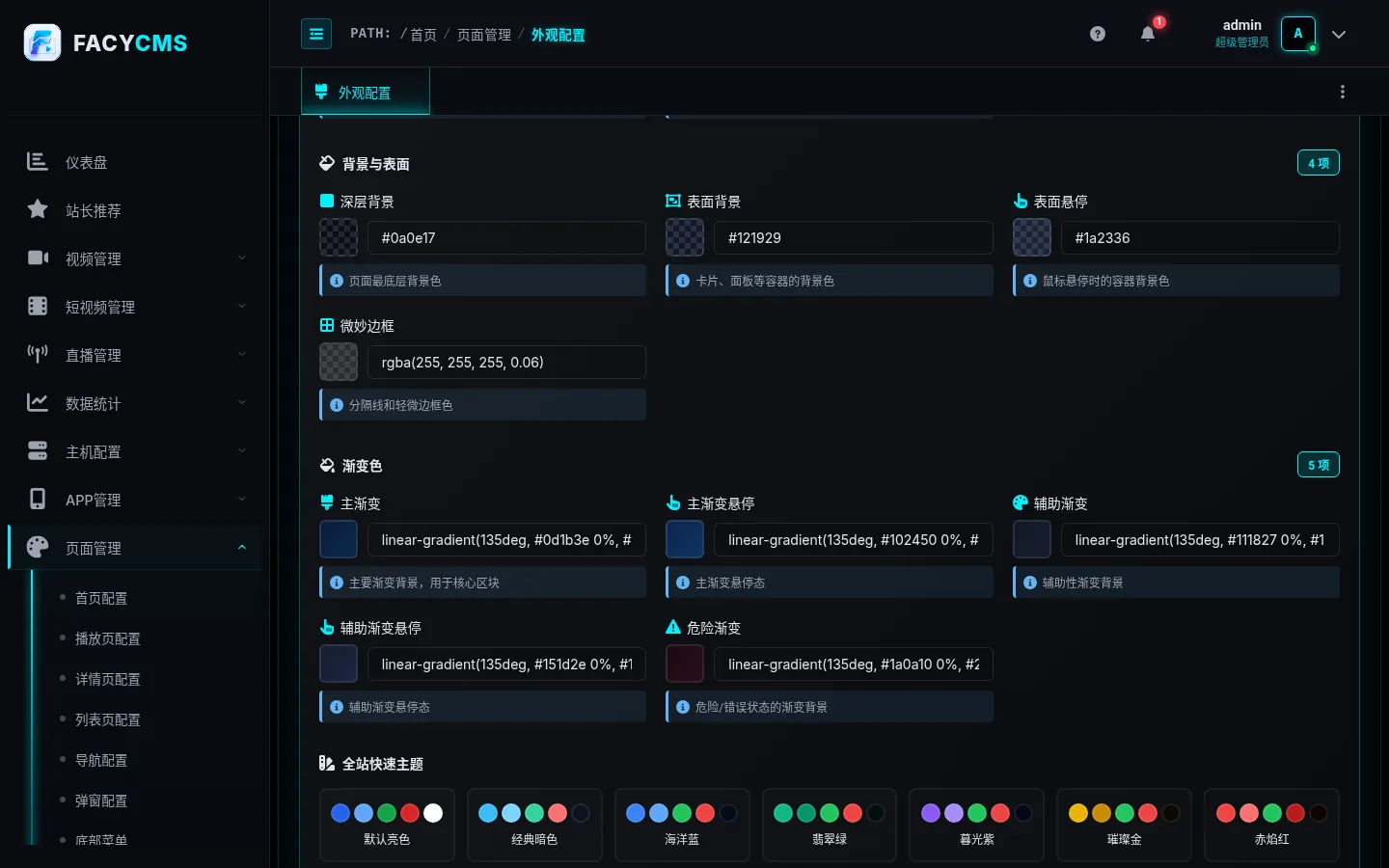Viewport: 1389px width, 868px height.
Task: Click the 直播管理 broadcast icon
Action: coord(38,354)
